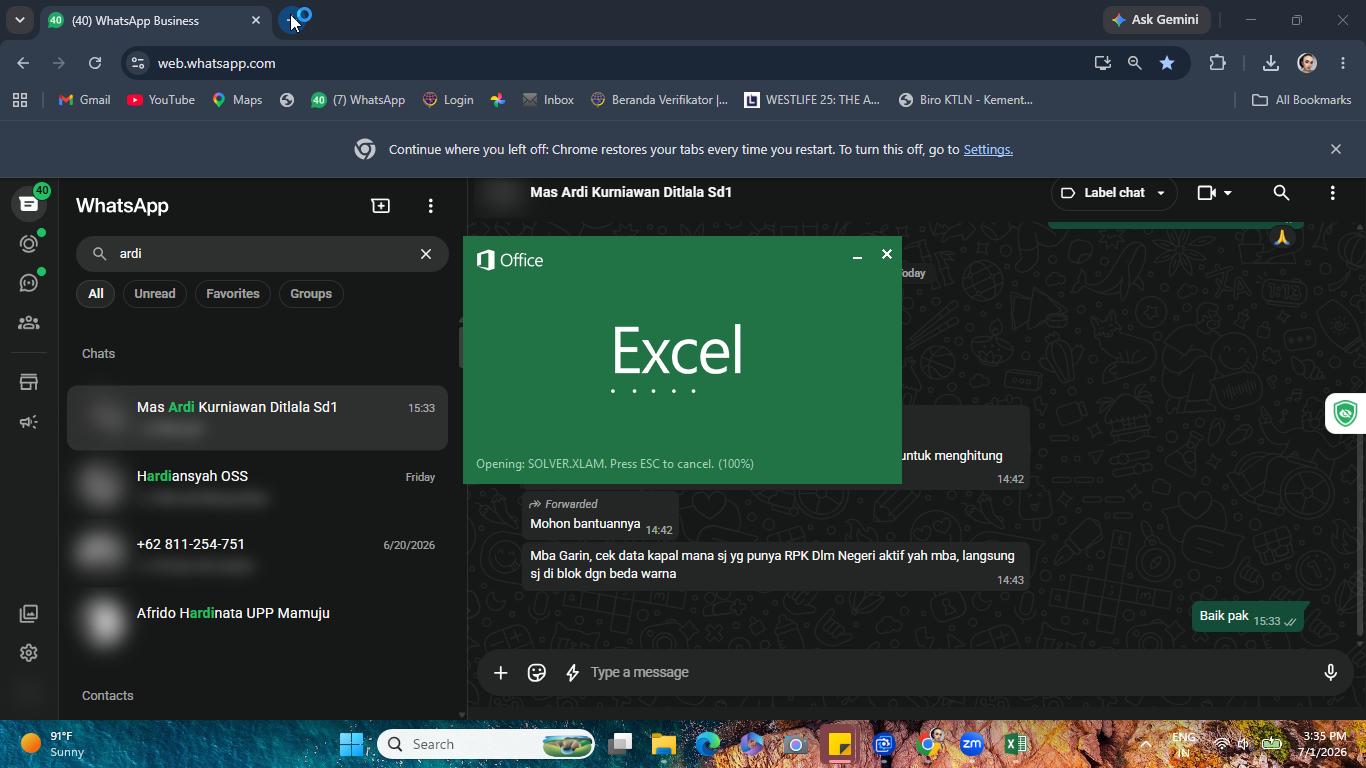Click the 'Type a message' field

click(950, 672)
